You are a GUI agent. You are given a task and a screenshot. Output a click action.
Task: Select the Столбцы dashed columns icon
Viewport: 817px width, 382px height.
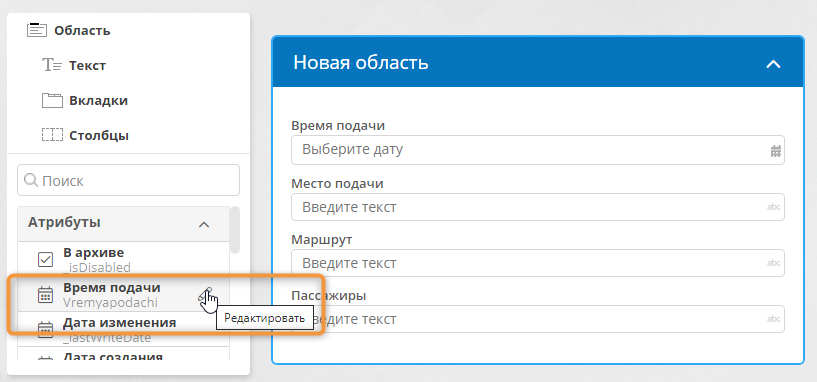click(52, 135)
